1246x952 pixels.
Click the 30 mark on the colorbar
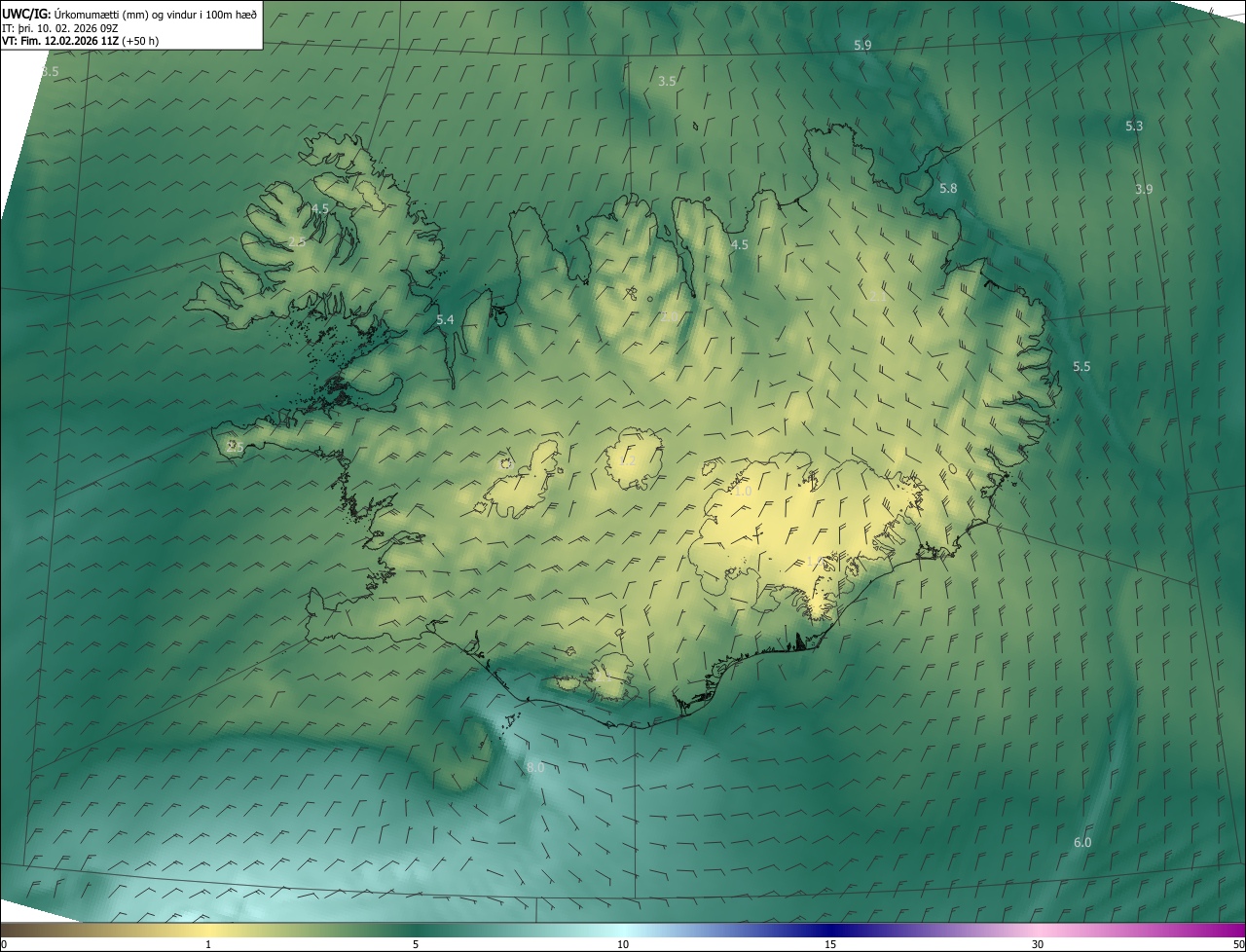(x=1038, y=944)
